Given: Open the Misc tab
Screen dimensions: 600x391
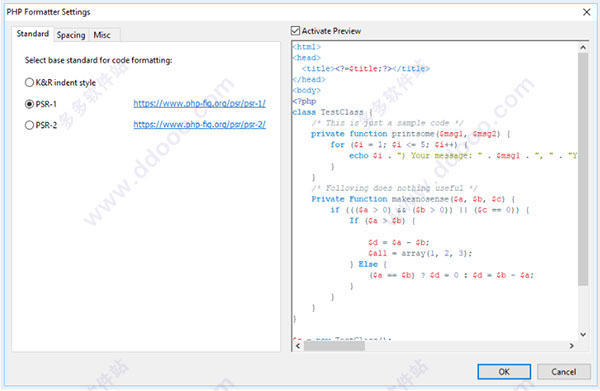Looking at the screenshot, I should pos(102,35).
